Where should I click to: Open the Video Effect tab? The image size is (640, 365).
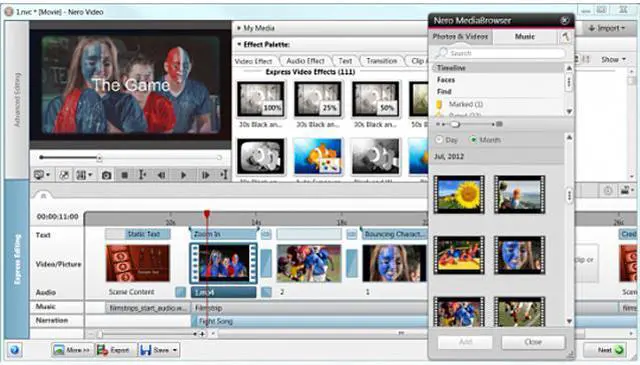[x=253, y=61]
